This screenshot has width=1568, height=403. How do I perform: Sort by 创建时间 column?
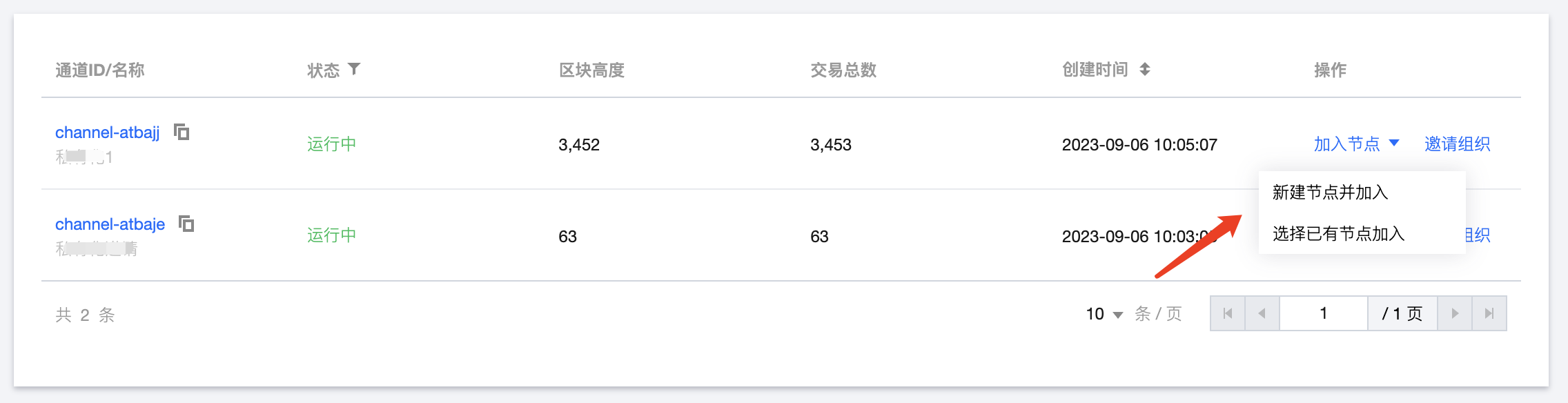[x=1144, y=69]
